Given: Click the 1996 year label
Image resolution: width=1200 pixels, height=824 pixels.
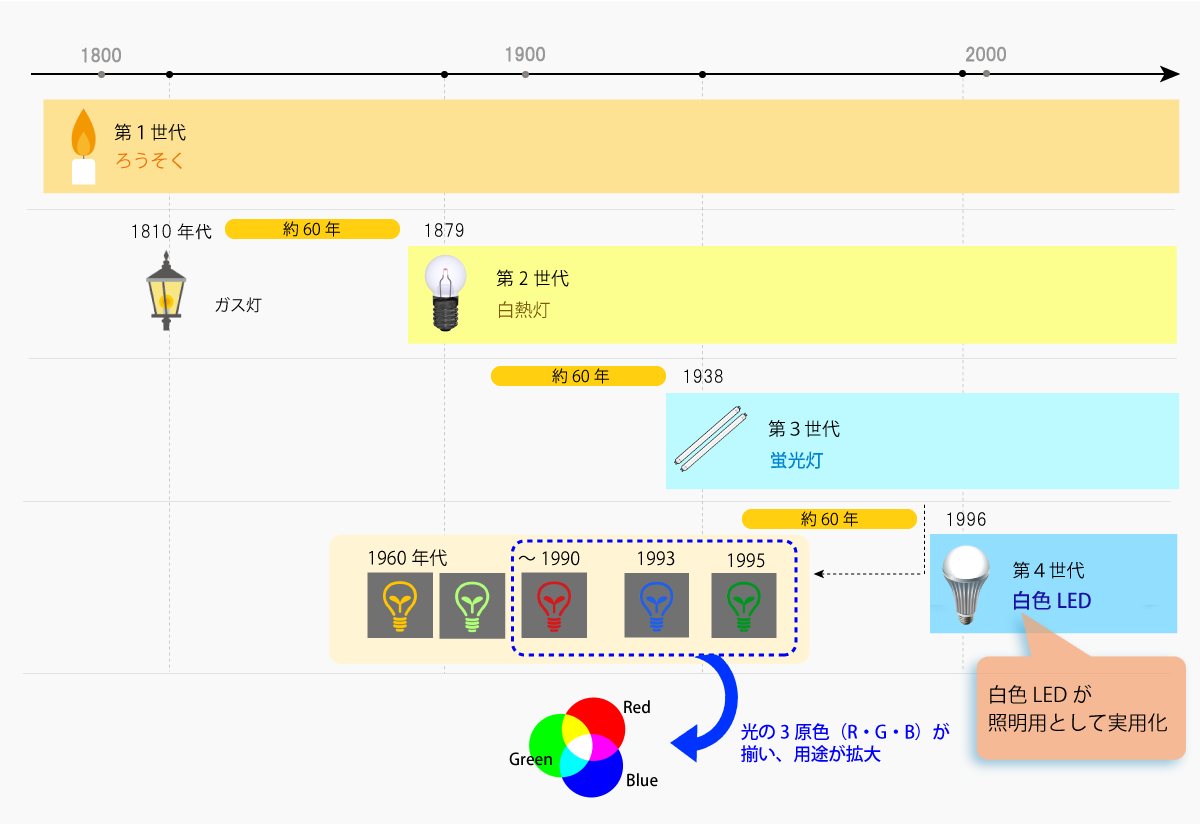Looking at the screenshot, I should click(966, 519).
